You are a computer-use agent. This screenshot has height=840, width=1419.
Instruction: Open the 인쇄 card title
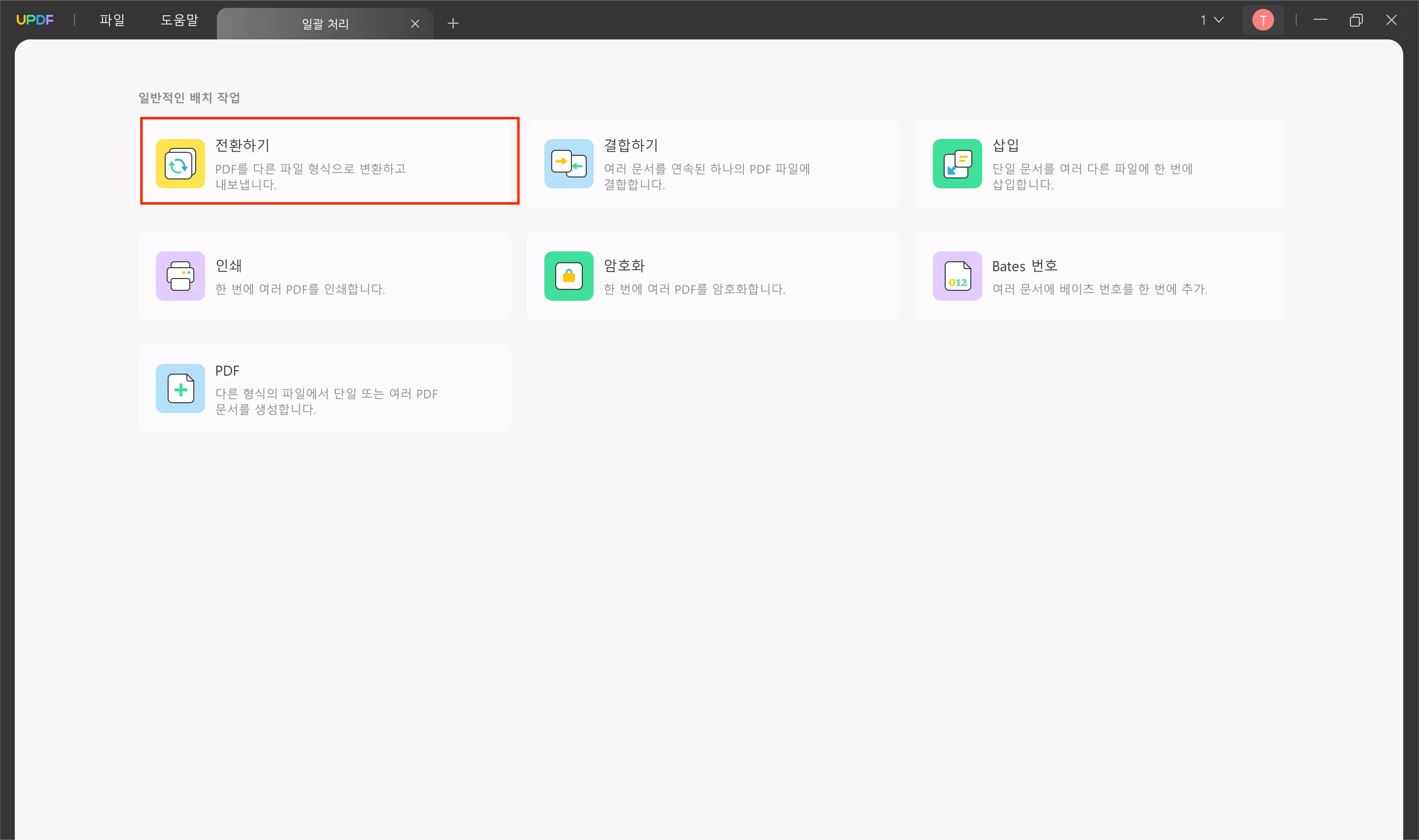click(228, 266)
